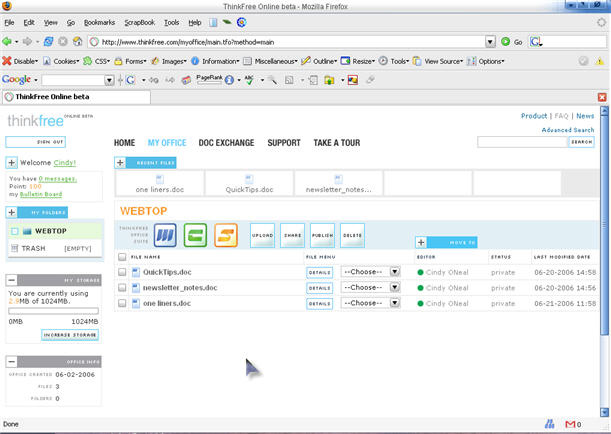Click the Sign Out button

coord(35,142)
